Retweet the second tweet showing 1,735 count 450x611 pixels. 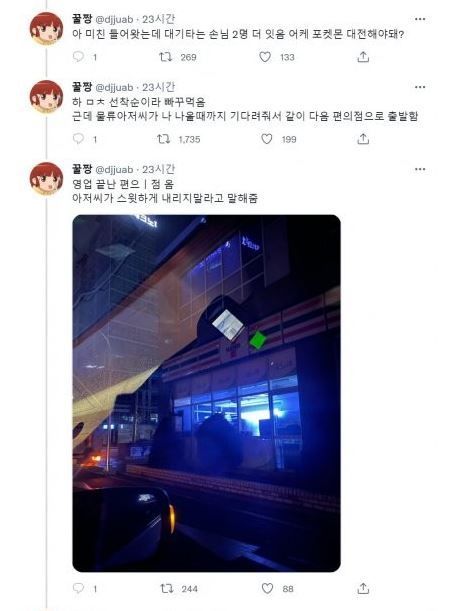(x=164, y=139)
